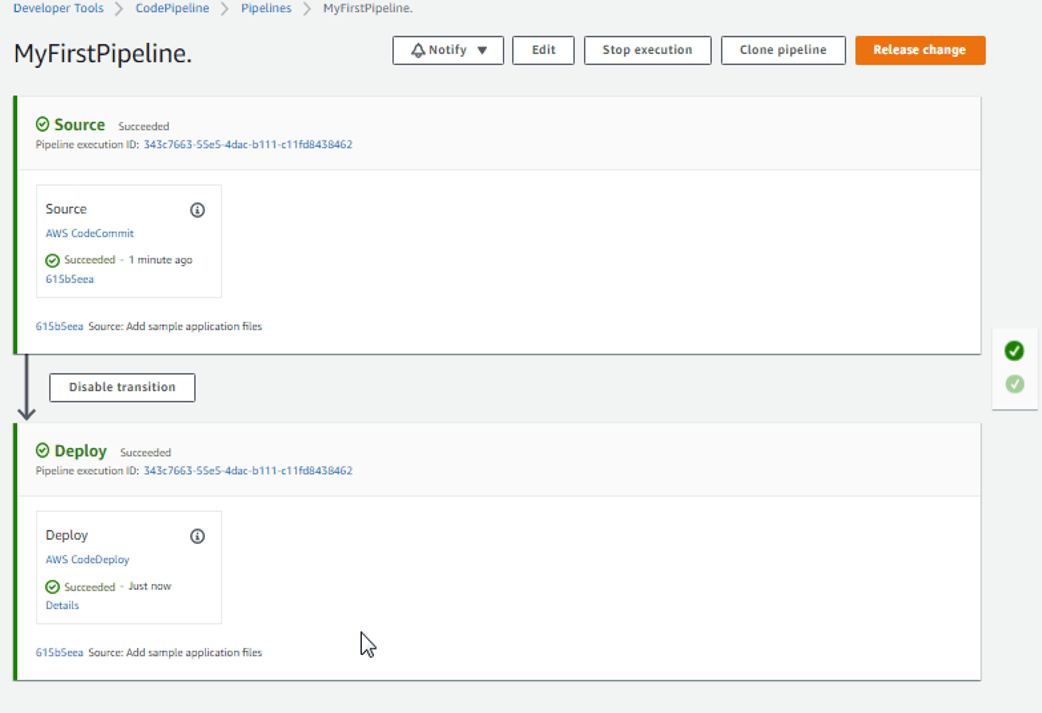This screenshot has width=1042, height=713.
Task: Clone the pipeline
Action: click(783, 50)
